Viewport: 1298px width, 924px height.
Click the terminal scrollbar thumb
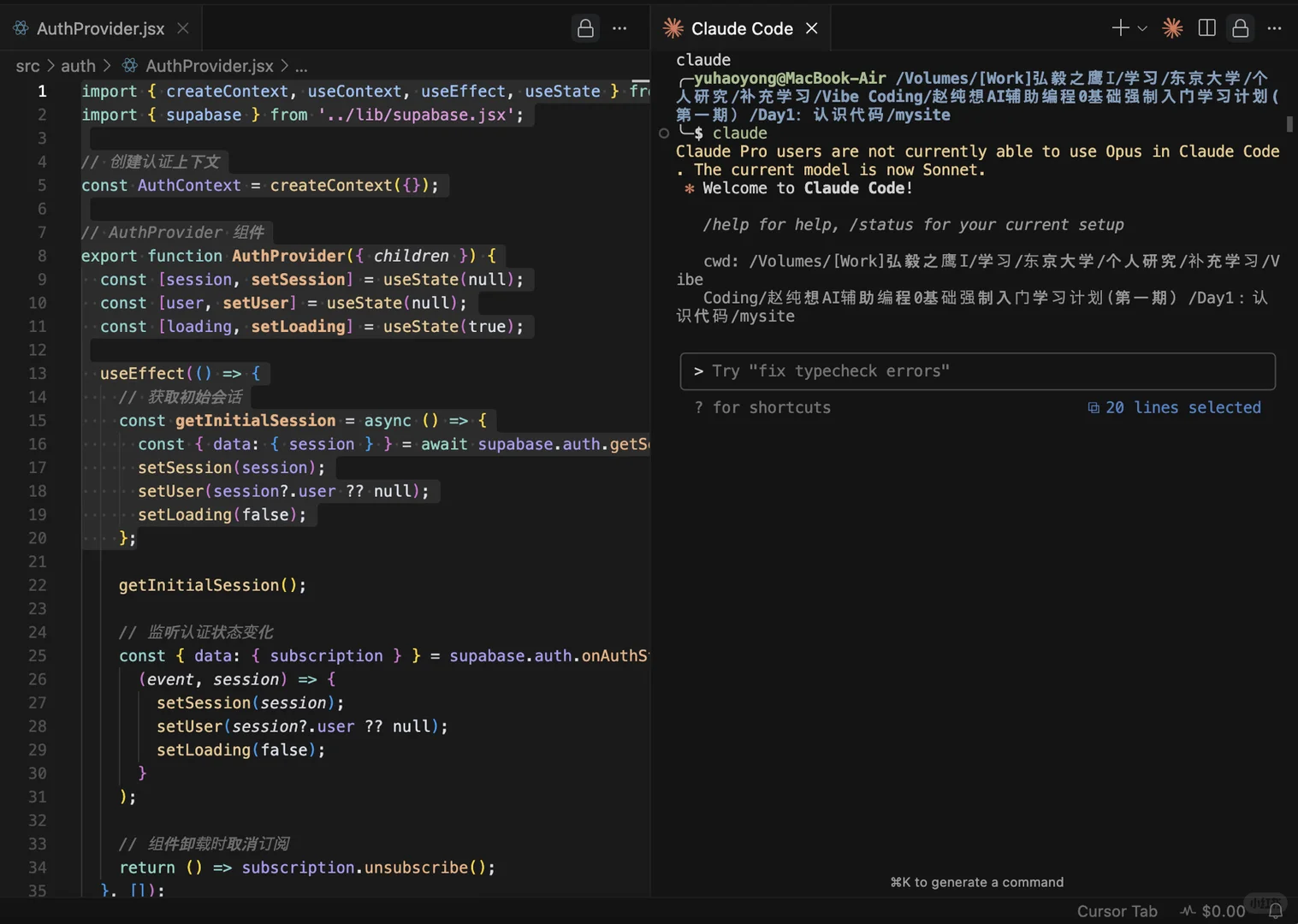(x=1289, y=124)
